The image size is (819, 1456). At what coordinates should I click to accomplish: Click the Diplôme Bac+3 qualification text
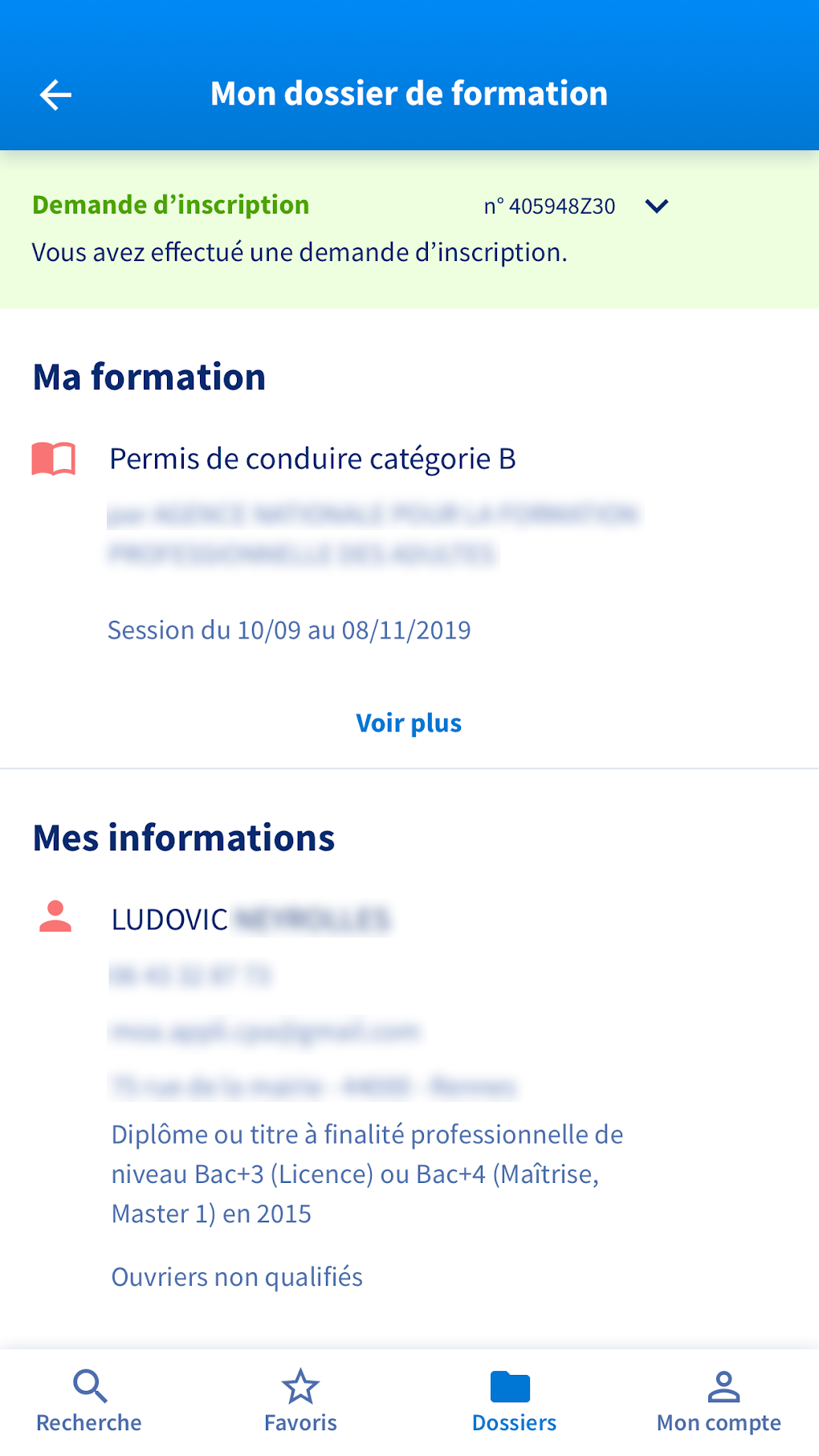click(x=367, y=1173)
